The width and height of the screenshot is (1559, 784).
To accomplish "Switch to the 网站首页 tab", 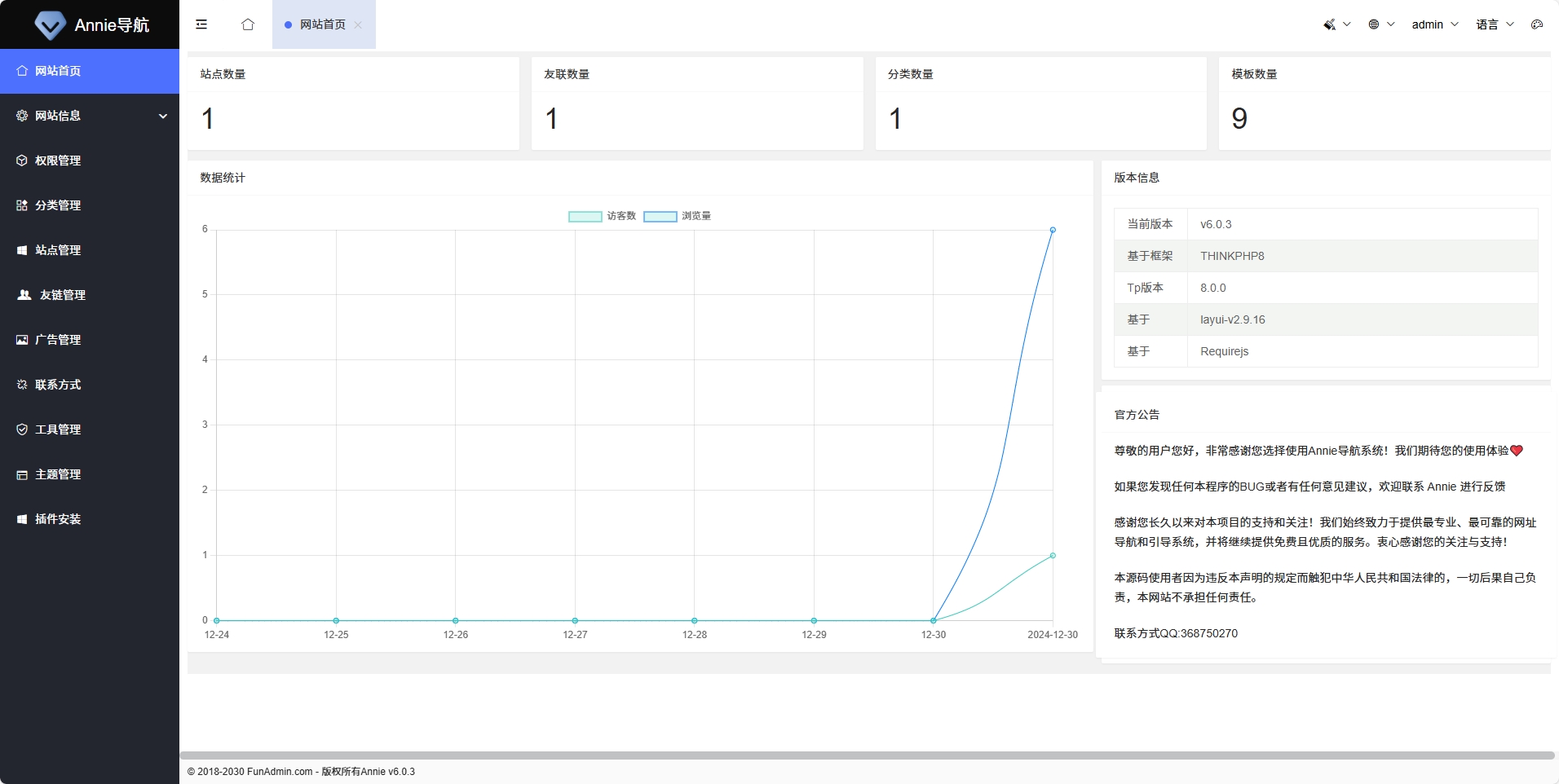I will coord(321,24).
